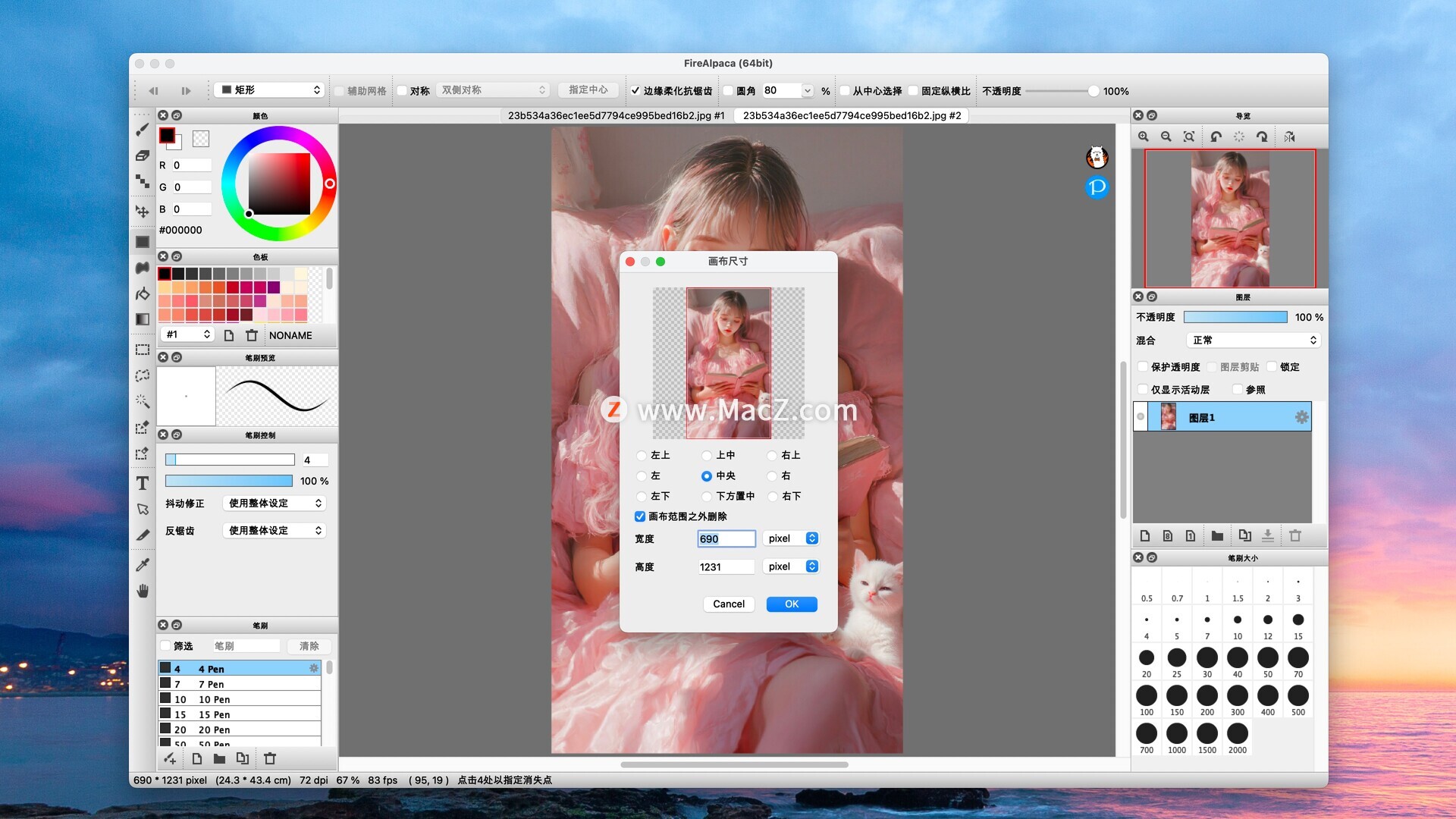Viewport: 1456px width, 819px height.
Task: Delete the layer with the trash icon
Action: point(1295,535)
